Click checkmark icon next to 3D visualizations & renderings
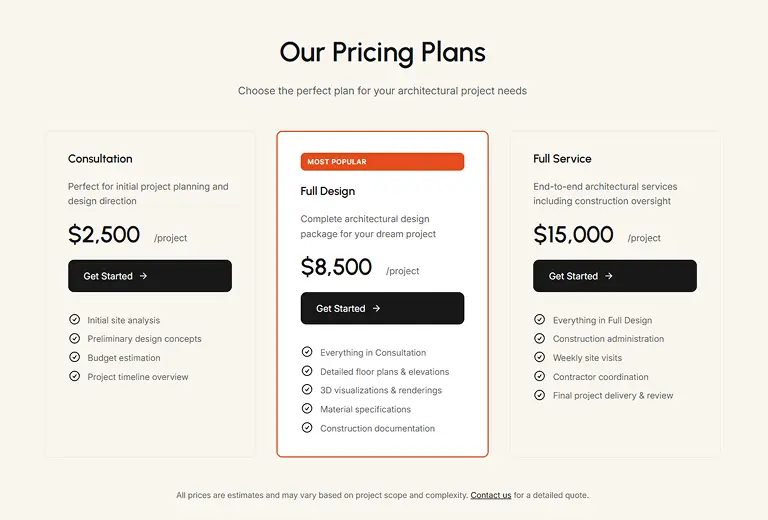 [307, 390]
